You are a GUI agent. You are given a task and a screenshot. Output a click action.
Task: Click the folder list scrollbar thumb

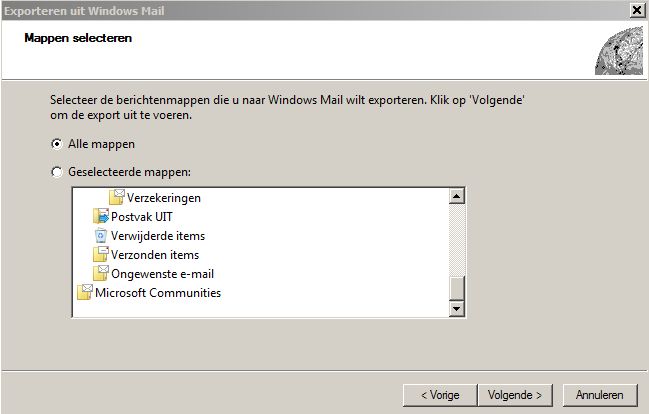pyautogui.click(x=457, y=287)
